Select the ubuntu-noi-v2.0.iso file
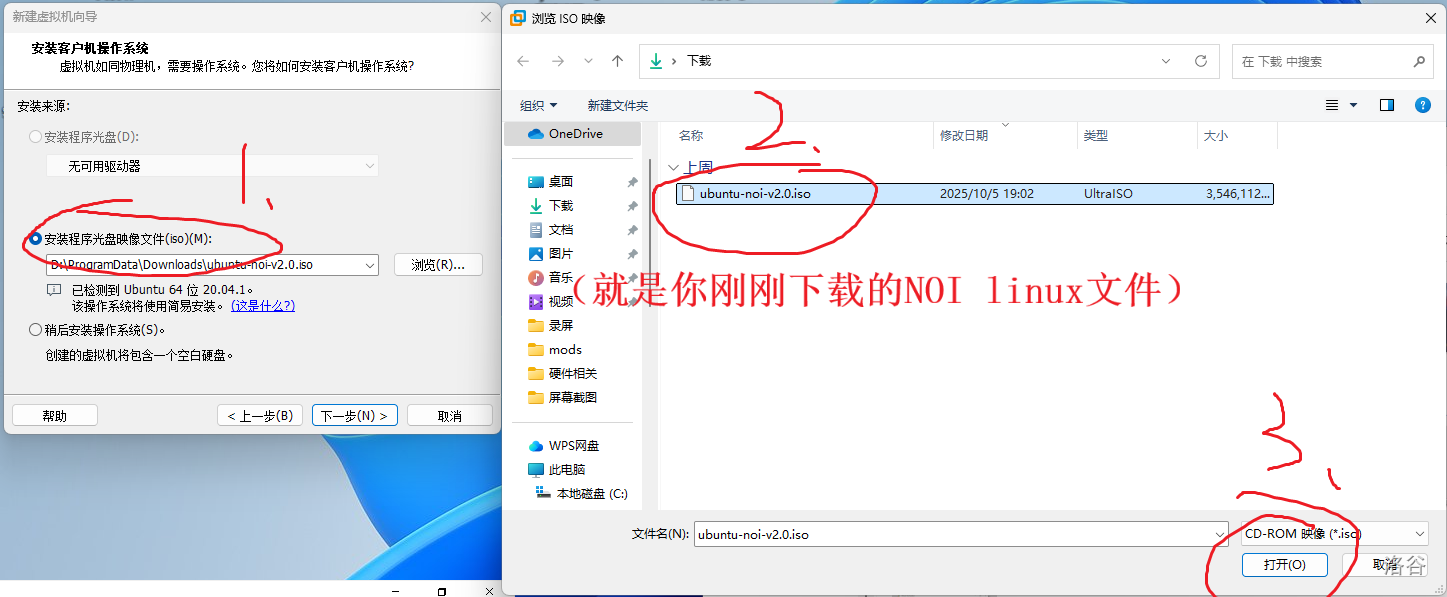This screenshot has width=1447, height=597. (x=755, y=194)
